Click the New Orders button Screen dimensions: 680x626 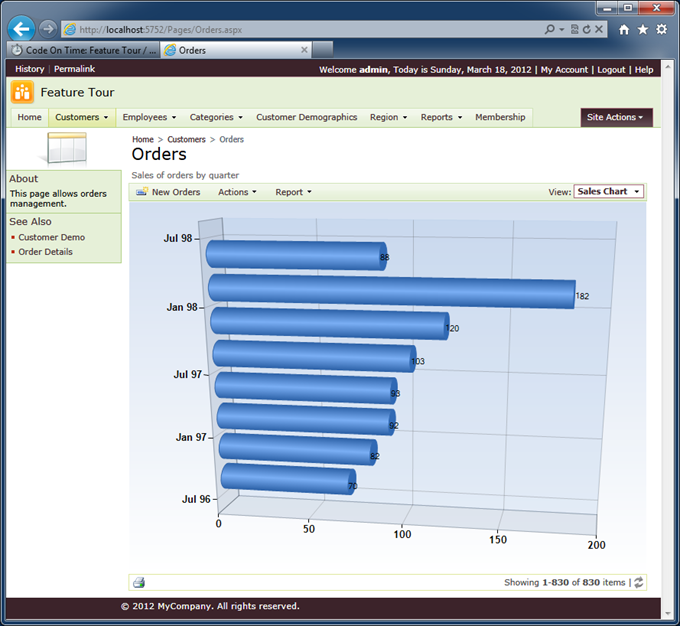(168, 192)
